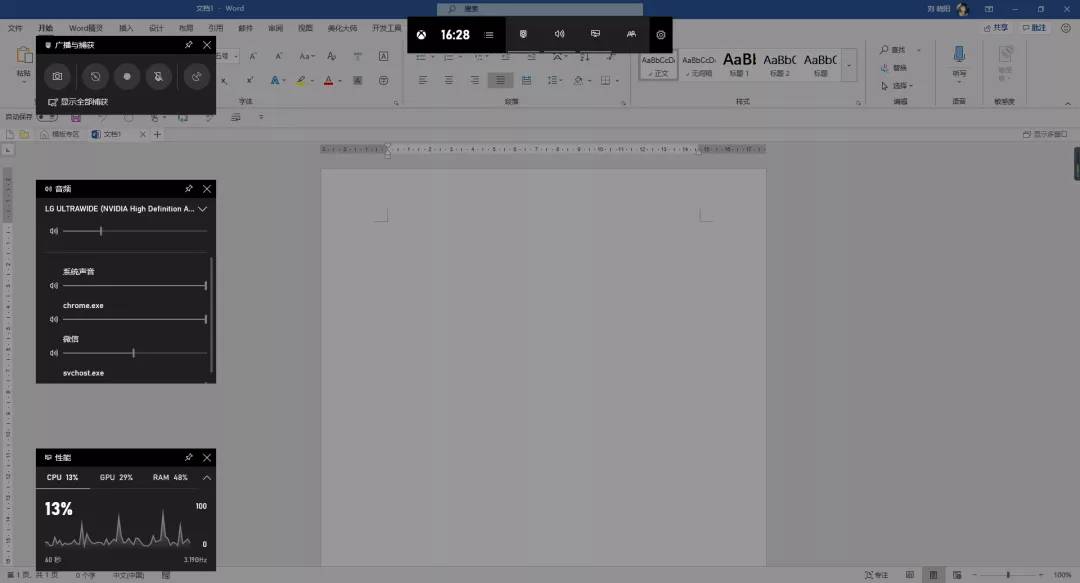Screen dimensions: 1080x583
Task: Toggle the Performance widget in Game Bar
Action: pos(595,34)
